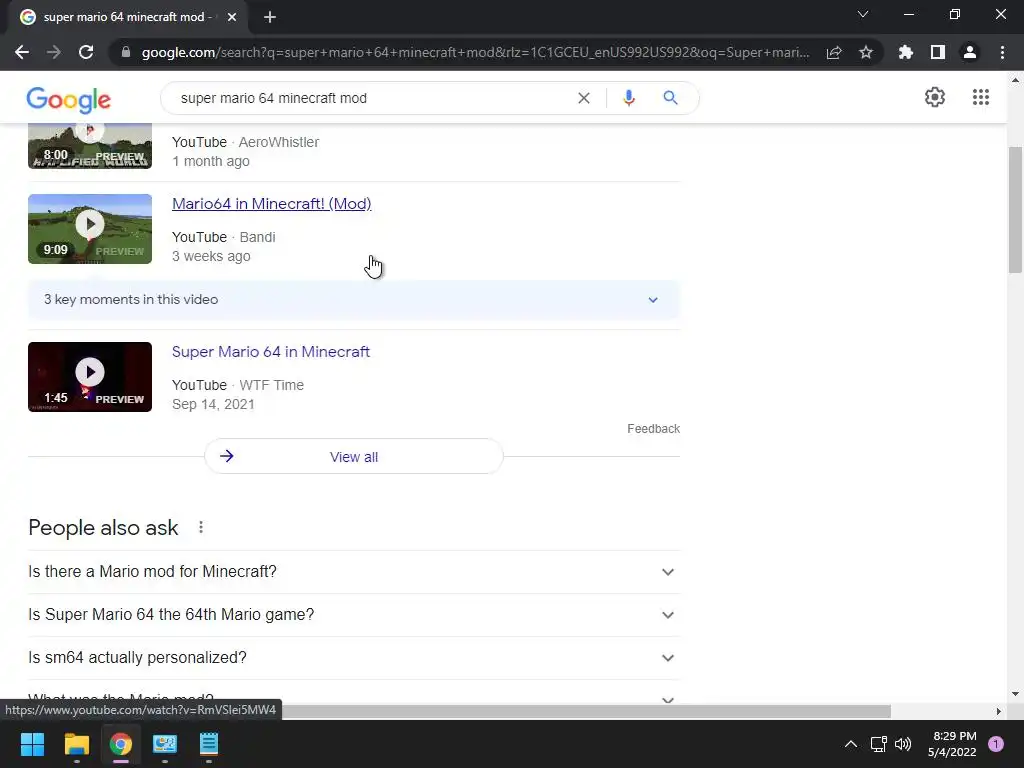
Task: Click the address bar URL
Action: [475, 52]
